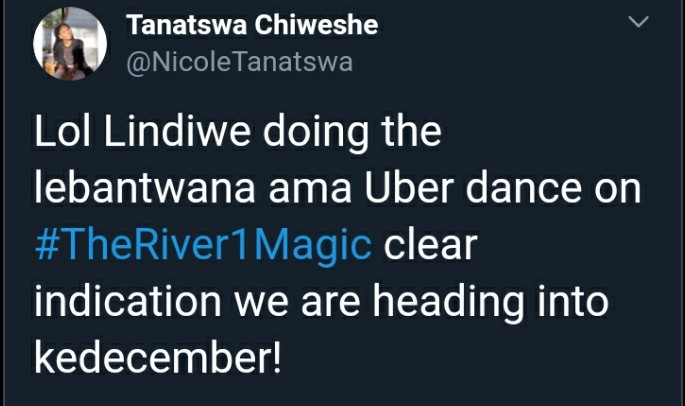
Task: Click the word dance in the tweet
Action: point(524,188)
